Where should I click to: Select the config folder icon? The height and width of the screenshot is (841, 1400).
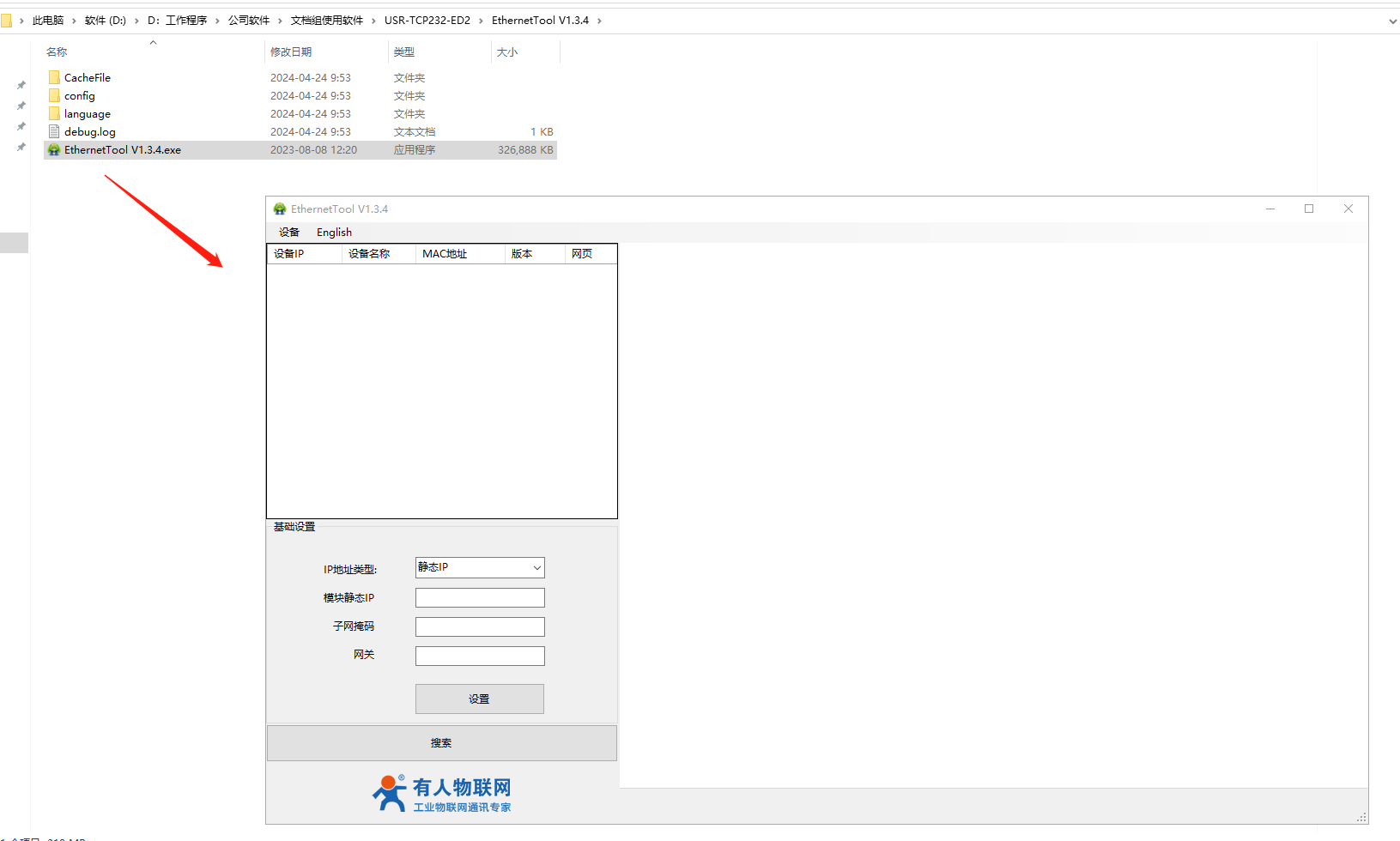tap(54, 95)
